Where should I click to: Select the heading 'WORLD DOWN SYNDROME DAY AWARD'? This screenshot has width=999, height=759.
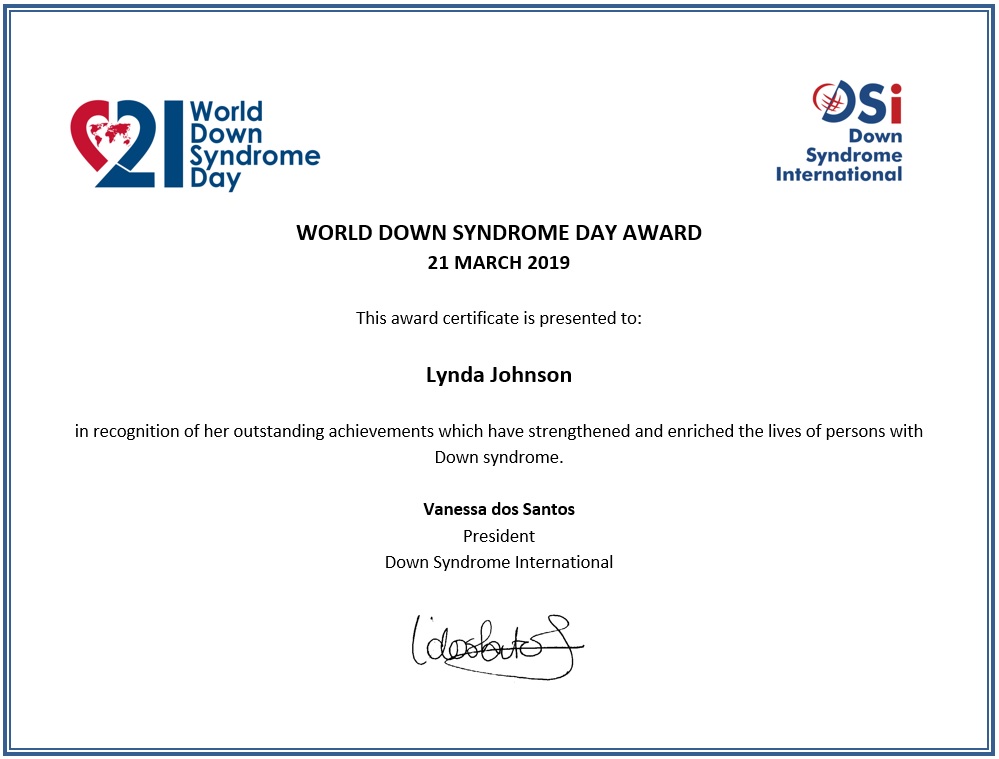pos(499,233)
